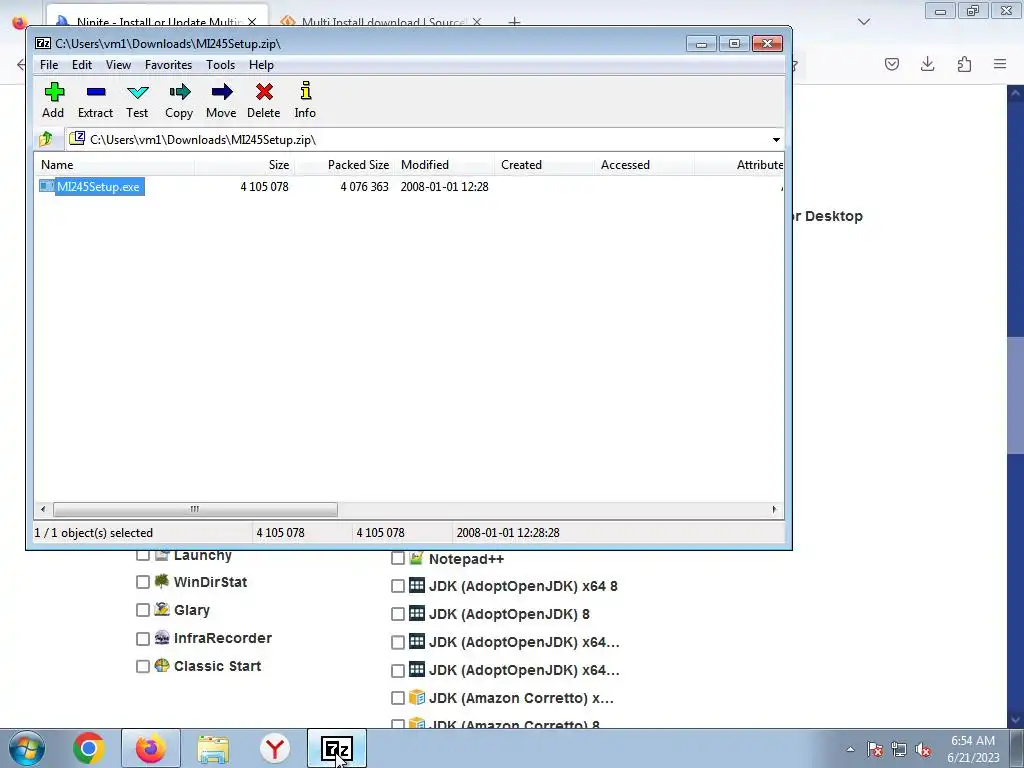Extract the archive with the Extract icon
This screenshot has height=768, width=1024.
pos(95,92)
